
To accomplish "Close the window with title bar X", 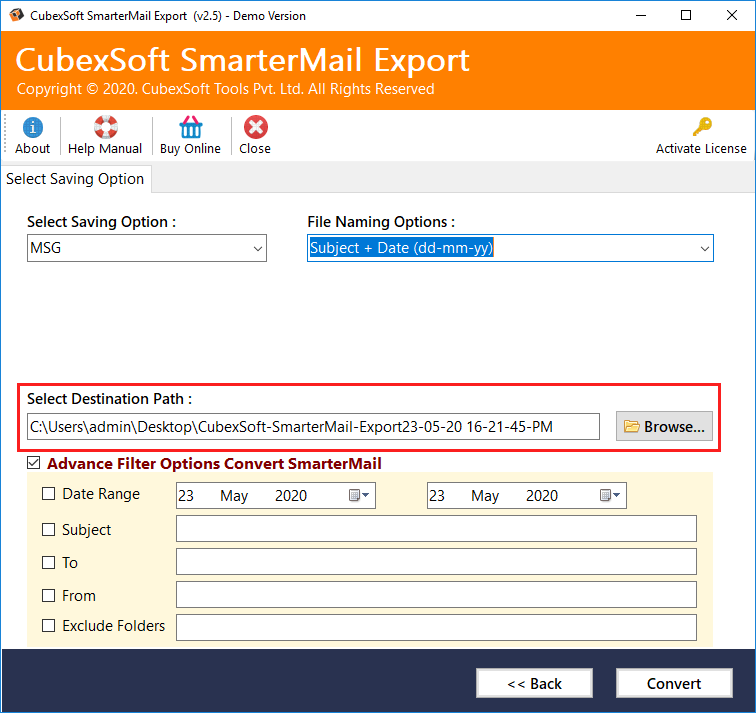I will 731,15.
